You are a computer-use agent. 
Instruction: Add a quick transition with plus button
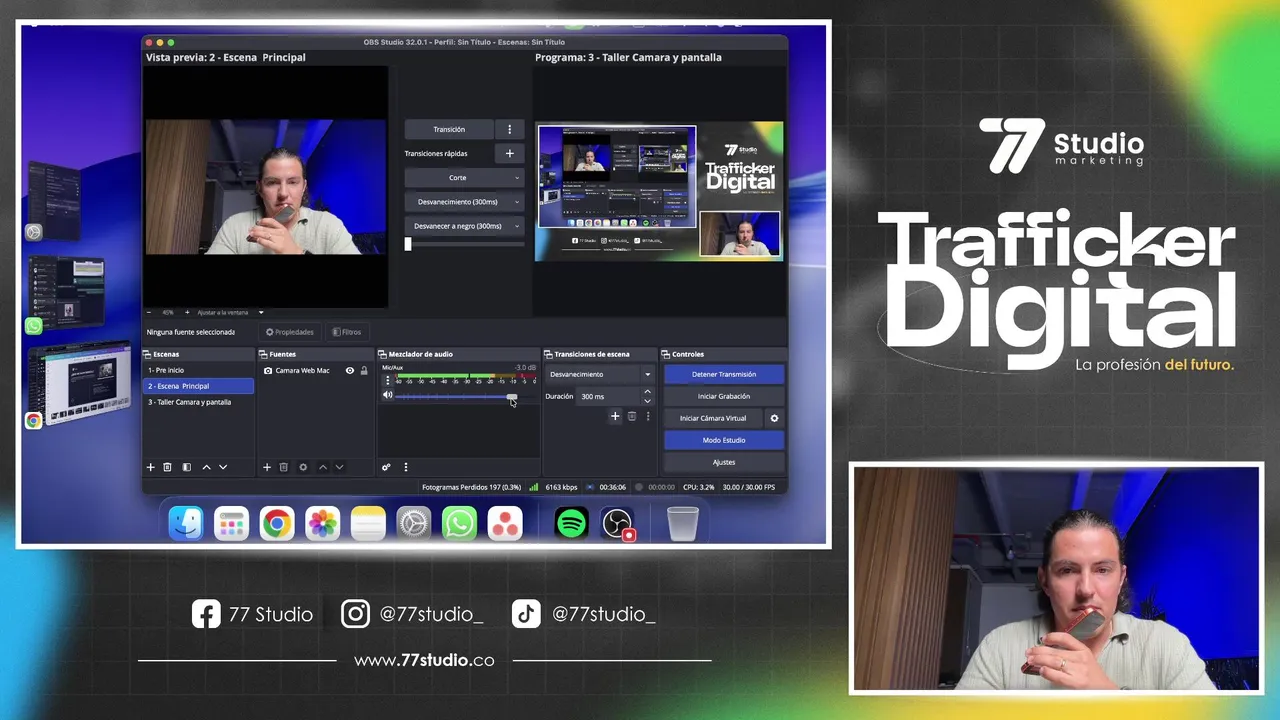point(509,153)
